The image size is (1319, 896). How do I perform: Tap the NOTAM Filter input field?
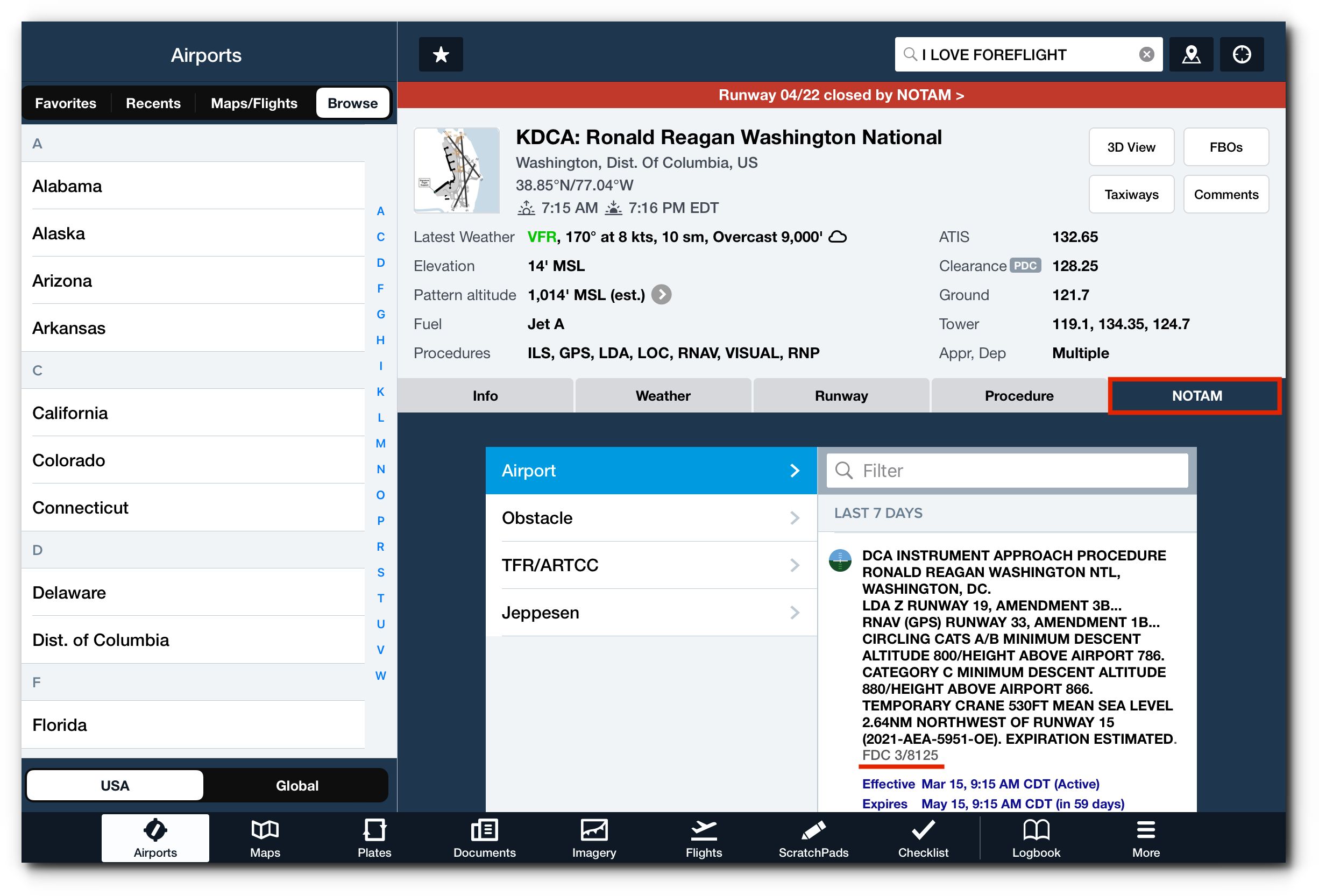pos(1007,471)
